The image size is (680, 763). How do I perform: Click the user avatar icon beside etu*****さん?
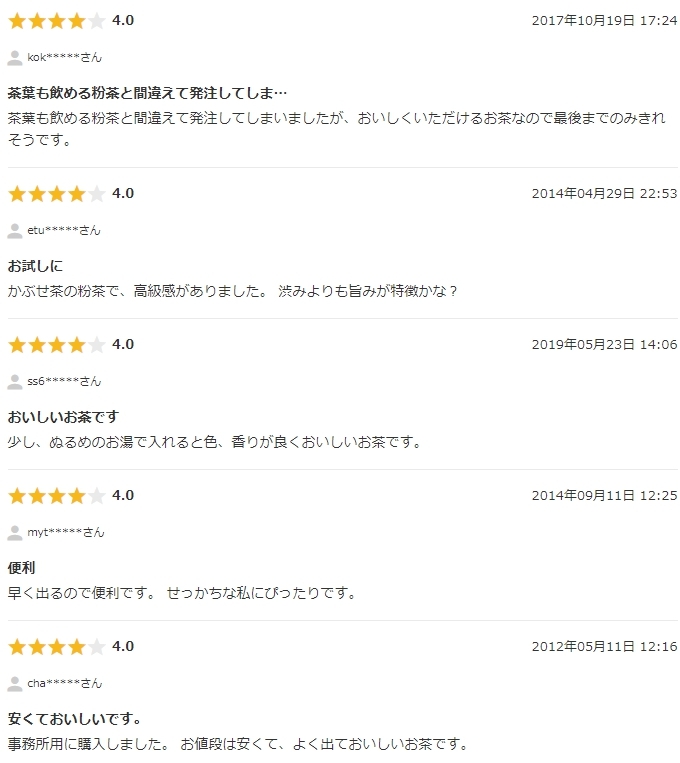[x=15, y=231]
